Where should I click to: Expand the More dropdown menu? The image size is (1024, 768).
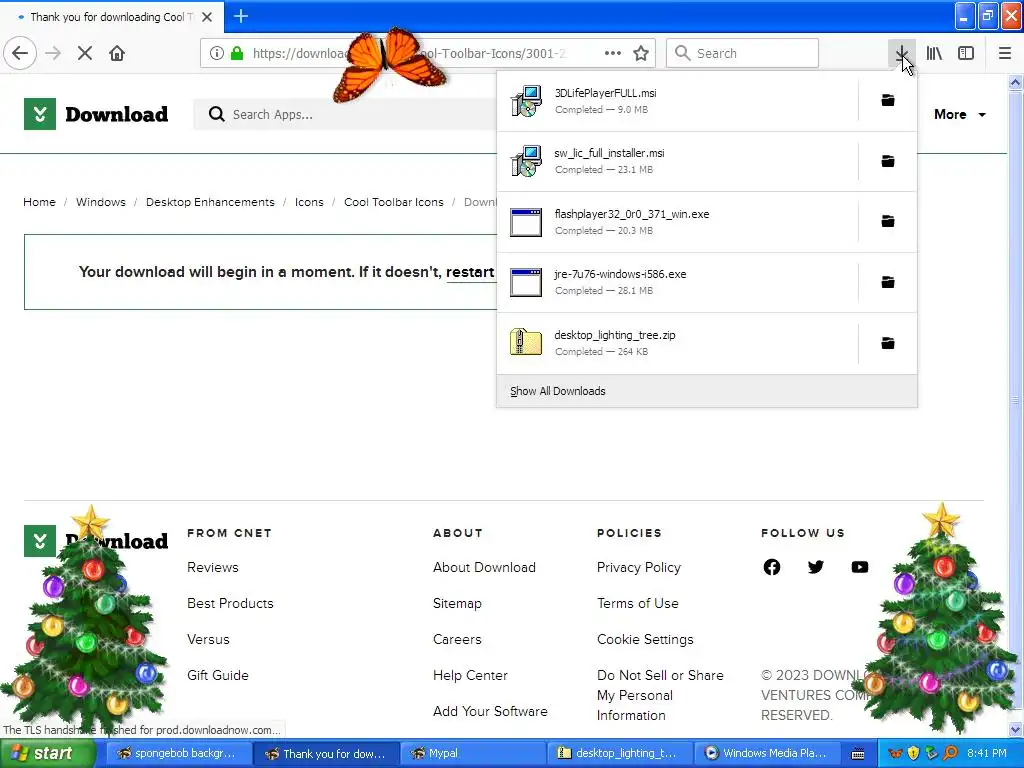[x=959, y=114]
